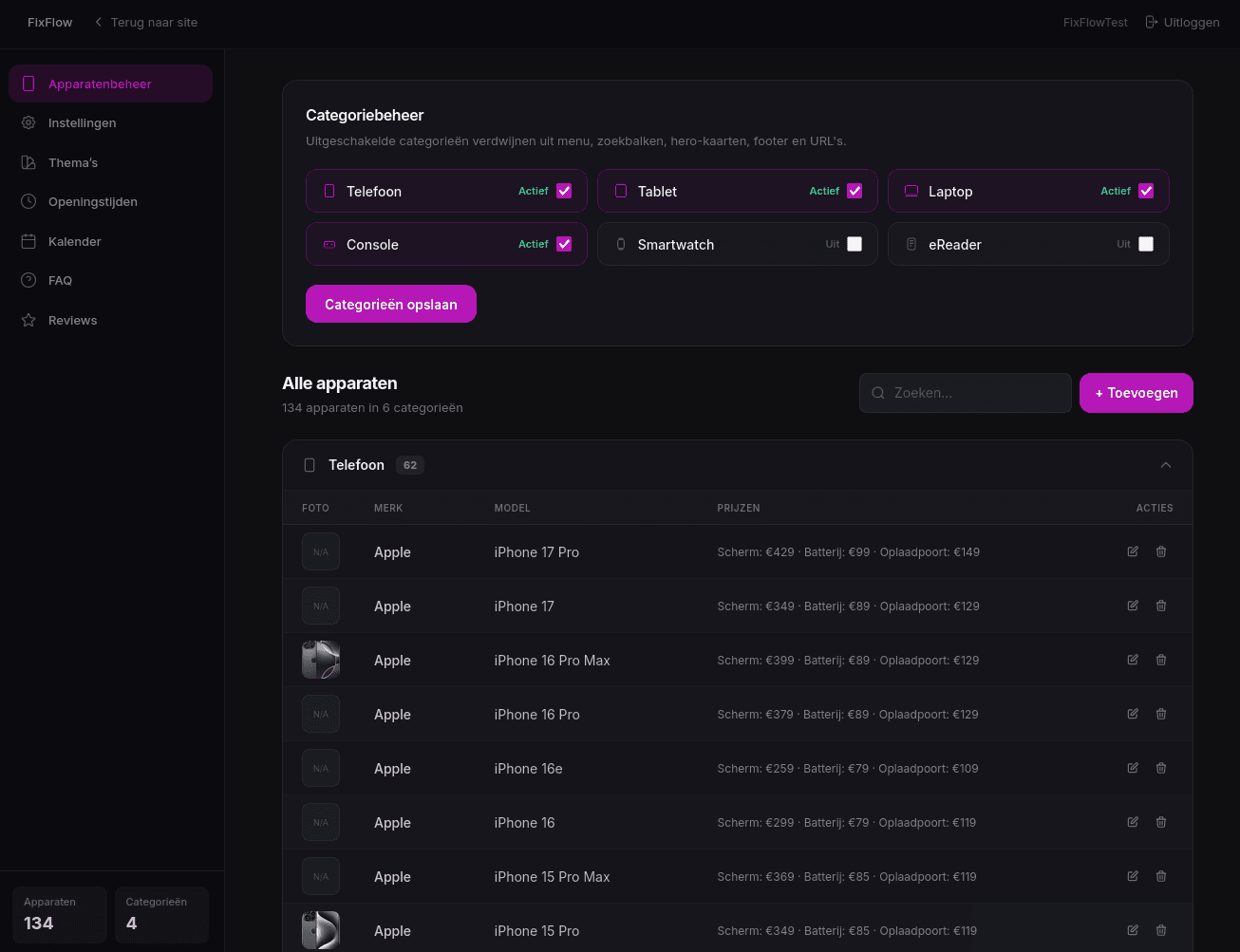
Task: Open Thema's from the sidebar
Action: (x=30, y=162)
